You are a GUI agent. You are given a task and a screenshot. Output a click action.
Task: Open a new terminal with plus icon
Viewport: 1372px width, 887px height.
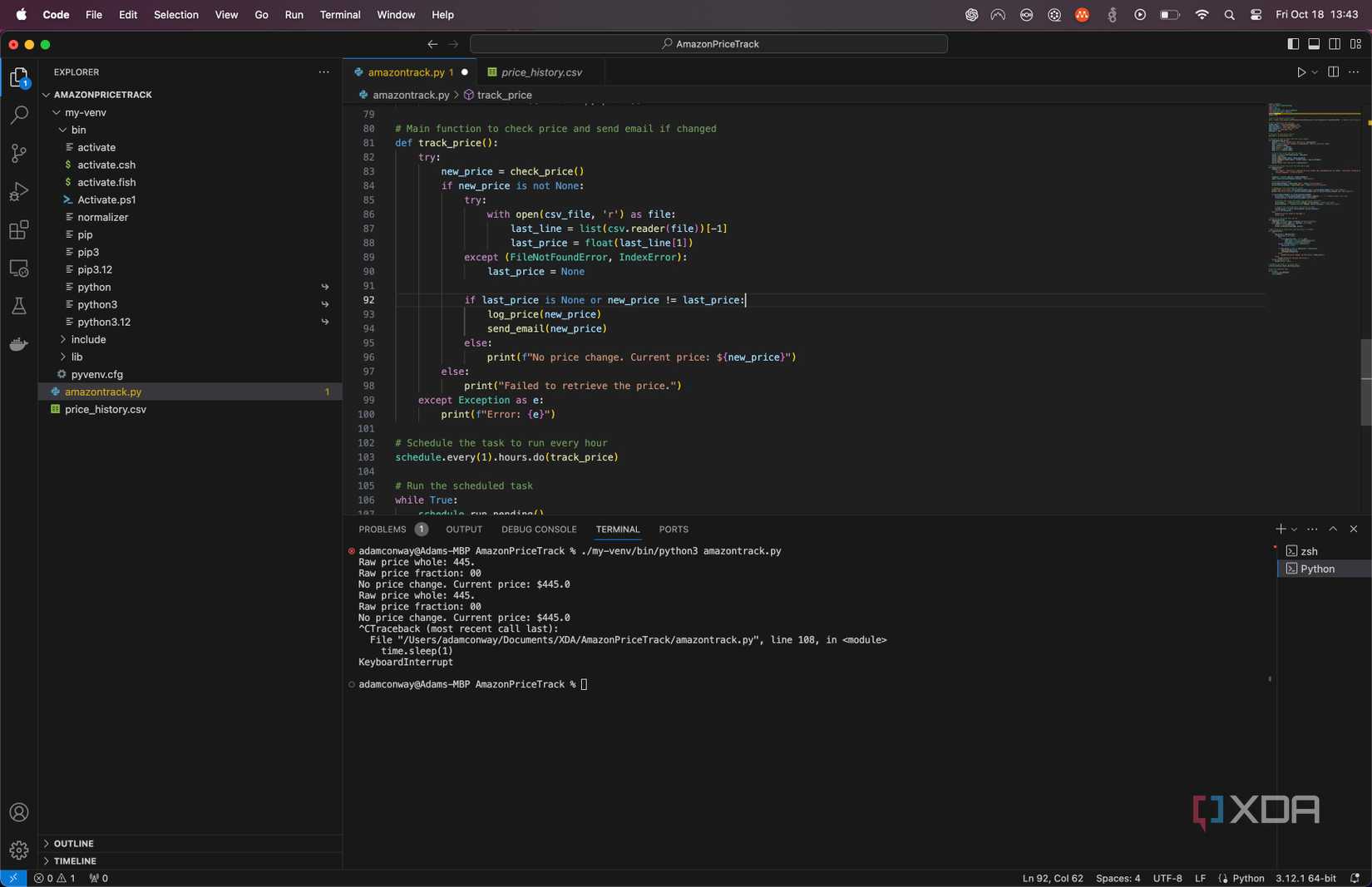pyautogui.click(x=1281, y=529)
